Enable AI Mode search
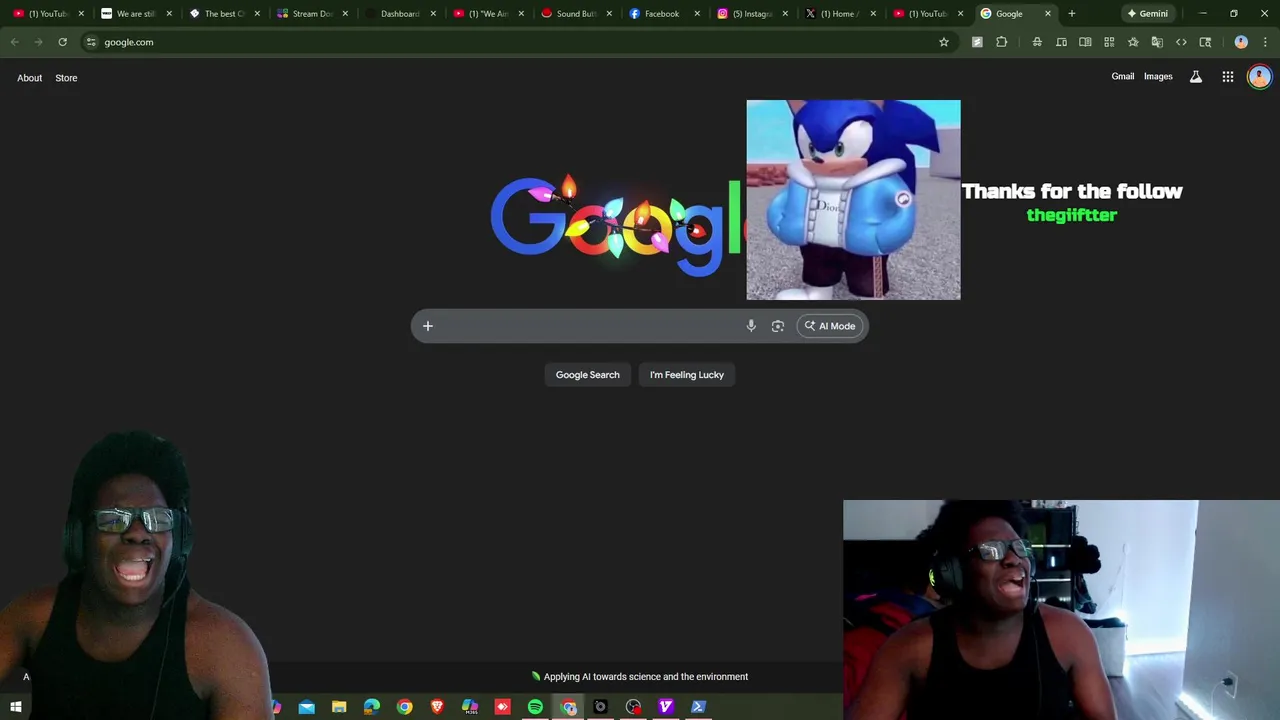This screenshot has height=720, width=1280. [x=830, y=326]
